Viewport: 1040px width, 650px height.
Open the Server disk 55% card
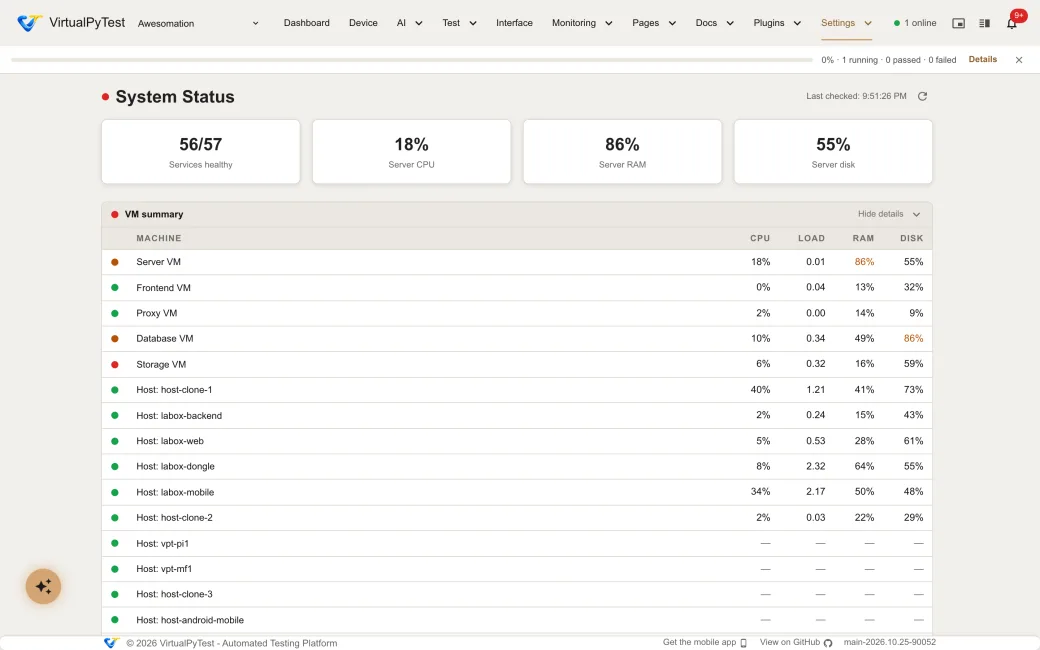coord(833,152)
